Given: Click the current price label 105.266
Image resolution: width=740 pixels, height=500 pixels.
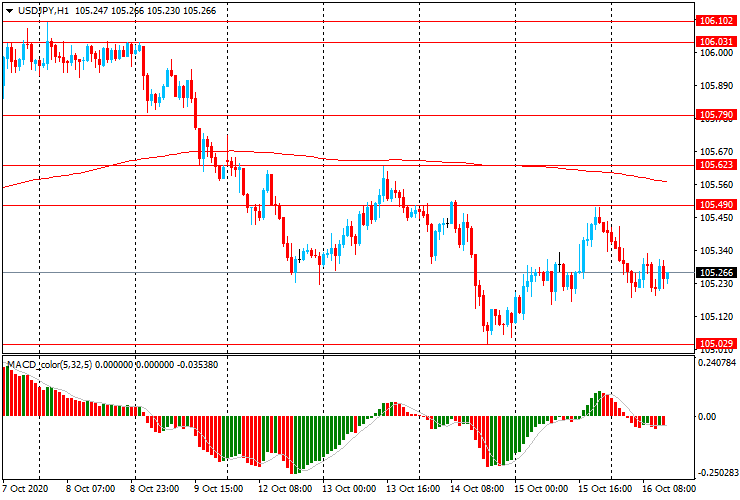Looking at the screenshot, I should point(716,273).
